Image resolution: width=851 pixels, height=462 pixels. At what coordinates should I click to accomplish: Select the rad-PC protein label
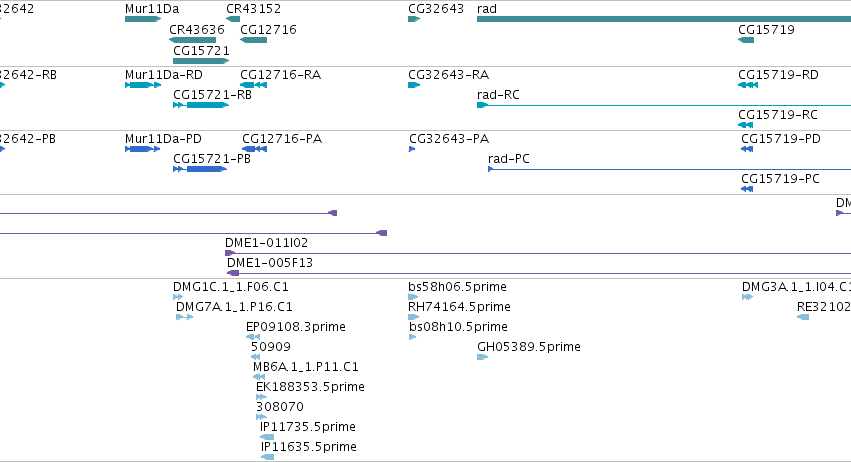click(x=509, y=159)
